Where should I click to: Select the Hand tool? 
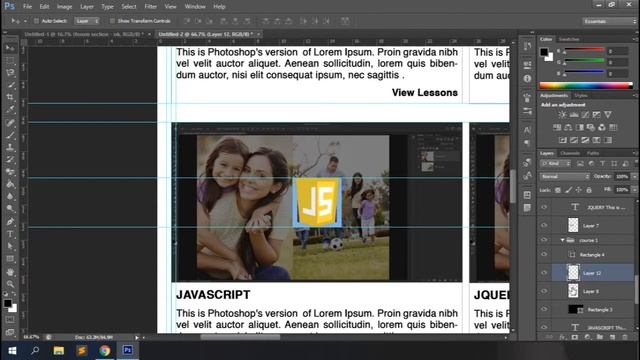coord(10,272)
